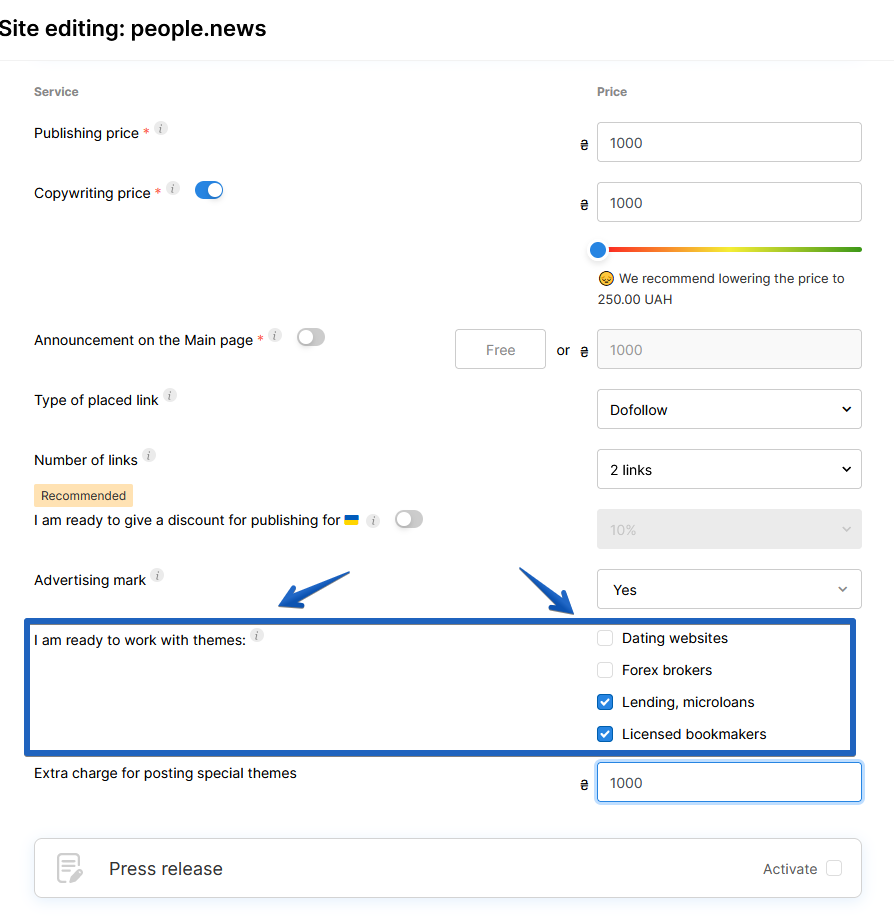
Task: Uncheck the Lending, microloans theme
Action: click(605, 702)
